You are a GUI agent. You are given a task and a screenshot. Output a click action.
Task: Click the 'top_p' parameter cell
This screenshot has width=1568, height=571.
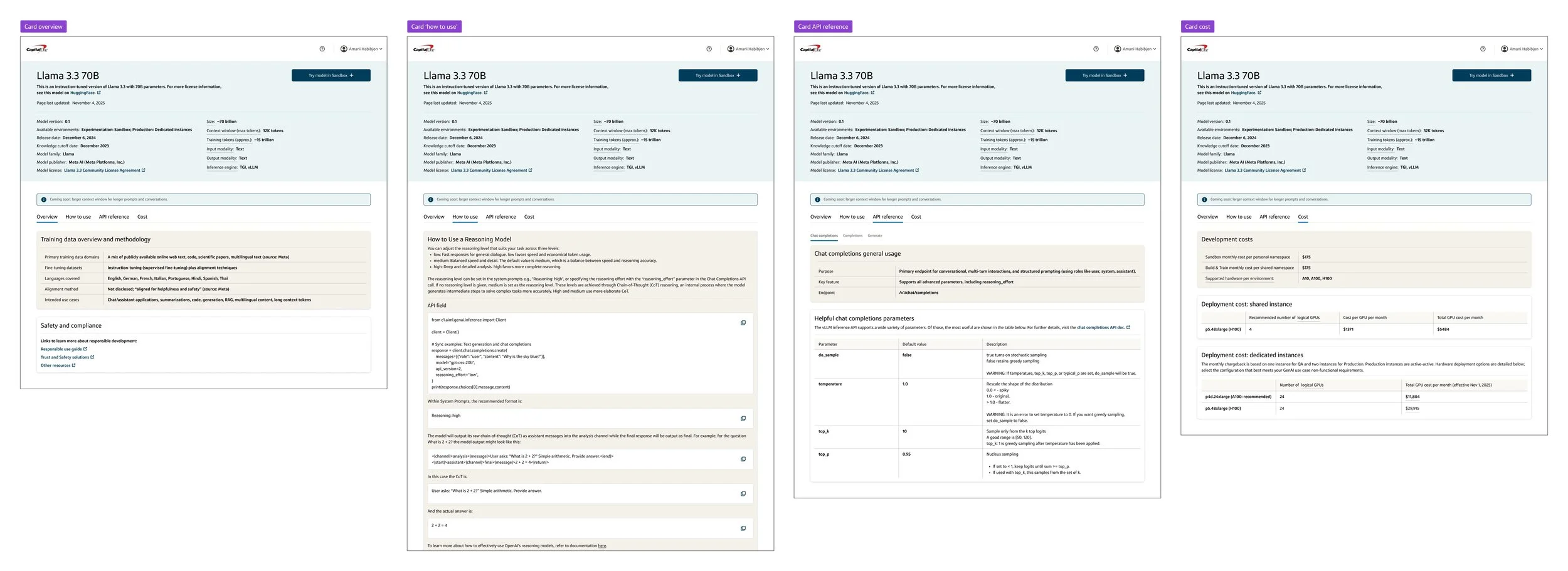(824, 454)
